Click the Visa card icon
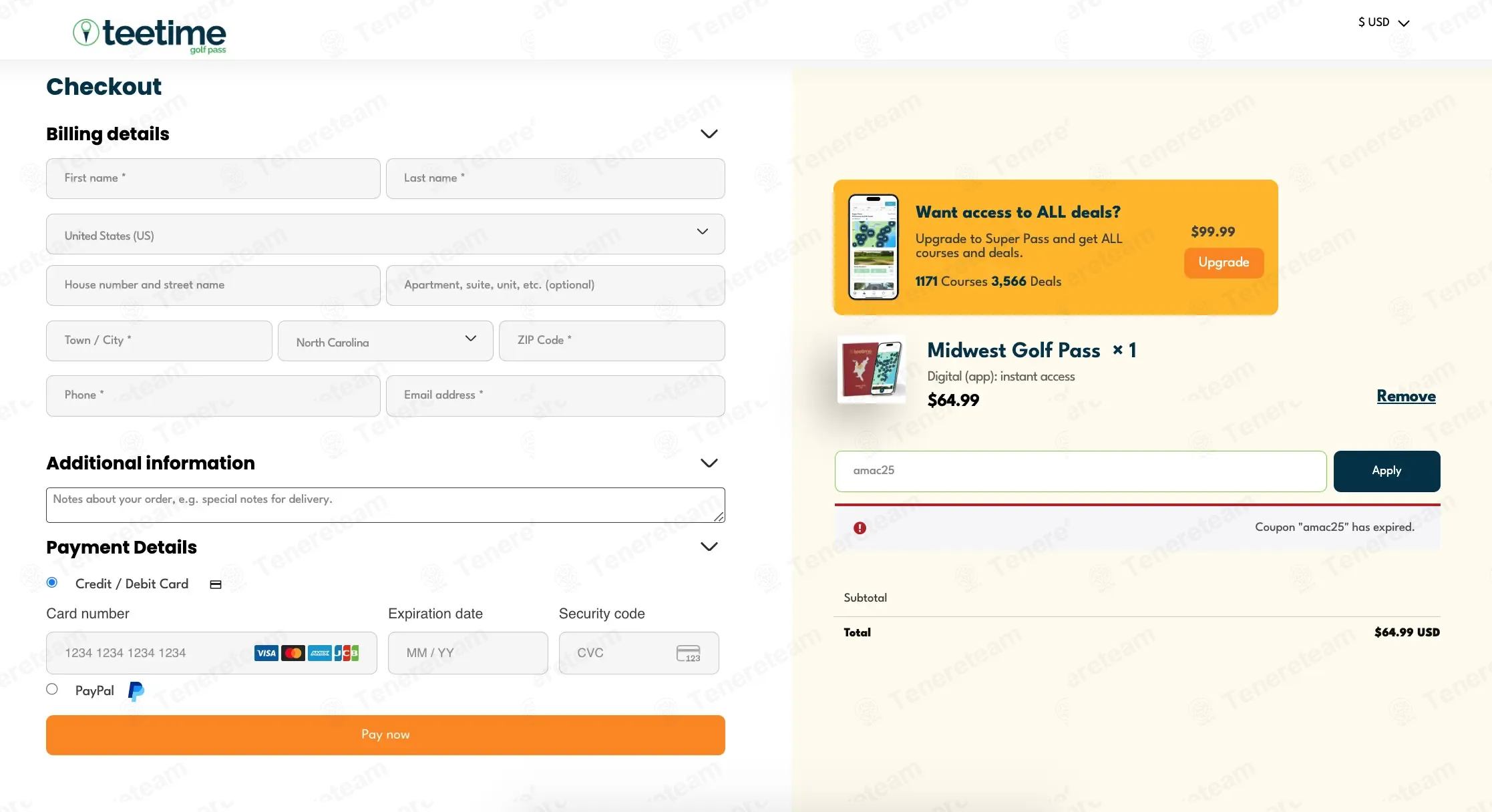This screenshot has height=812, width=1492. pyautogui.click(x=266, y=653)
